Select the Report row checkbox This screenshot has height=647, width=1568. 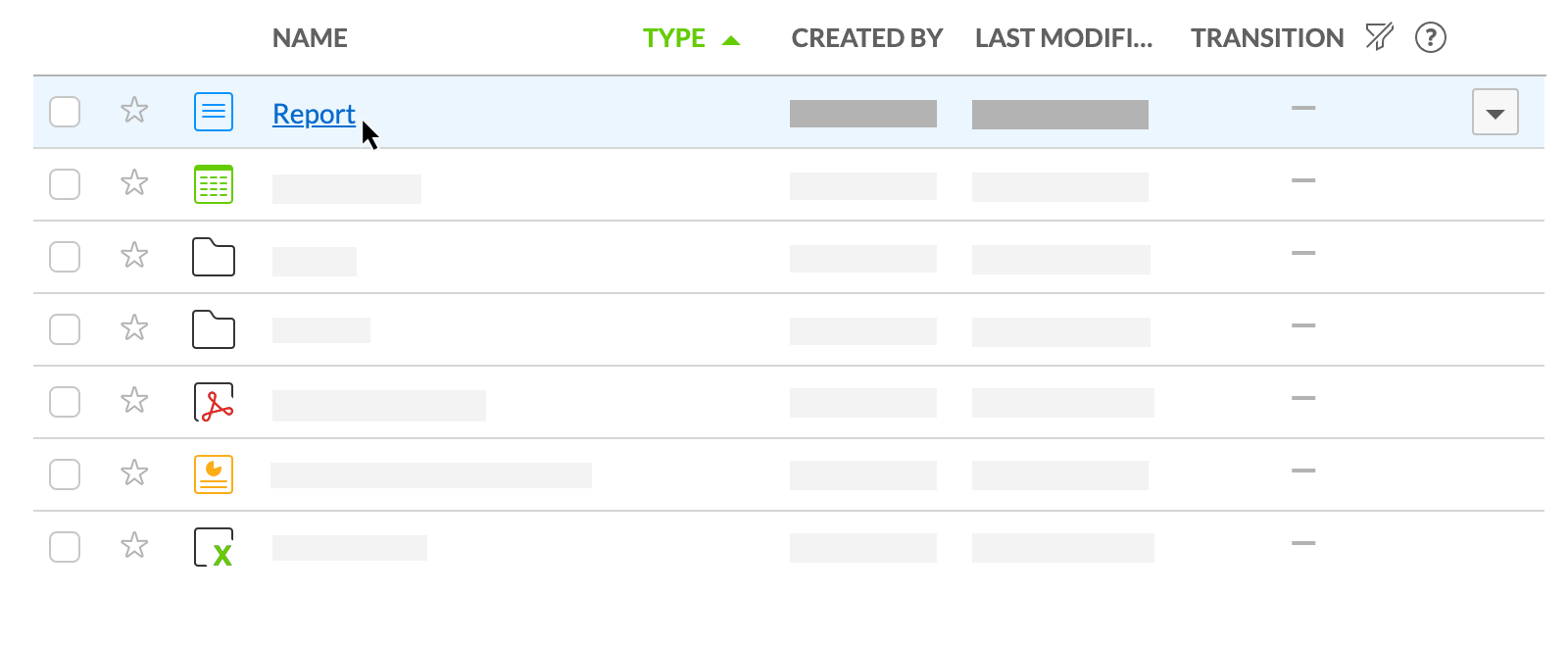(65, 112)
